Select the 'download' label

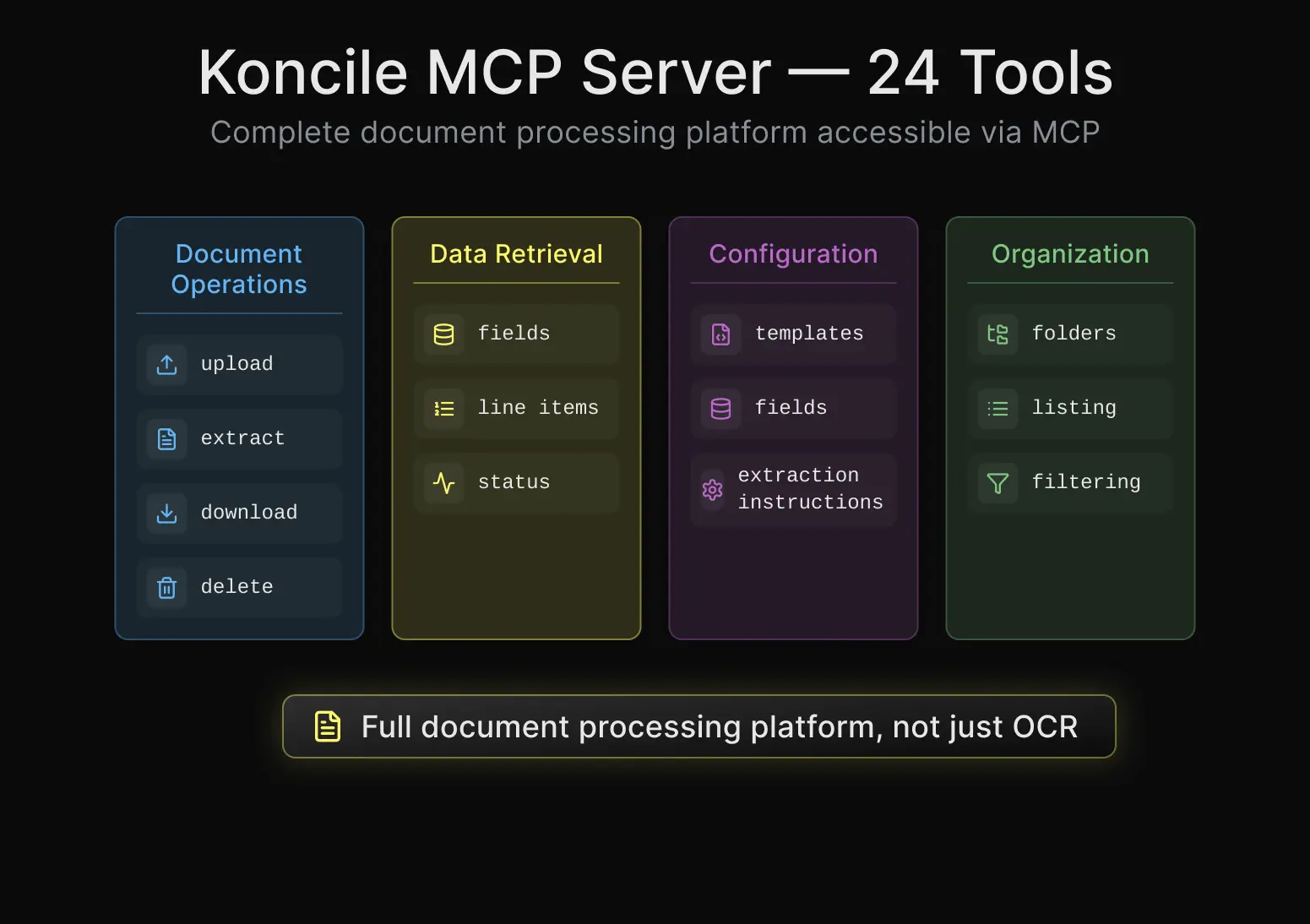(x=249, y=513)
